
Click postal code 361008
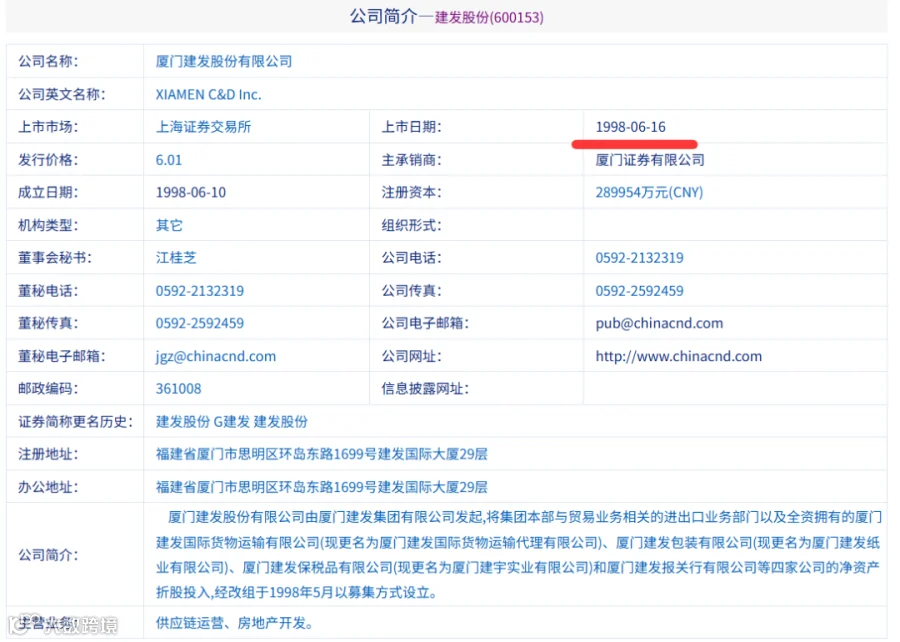point(179,389)
